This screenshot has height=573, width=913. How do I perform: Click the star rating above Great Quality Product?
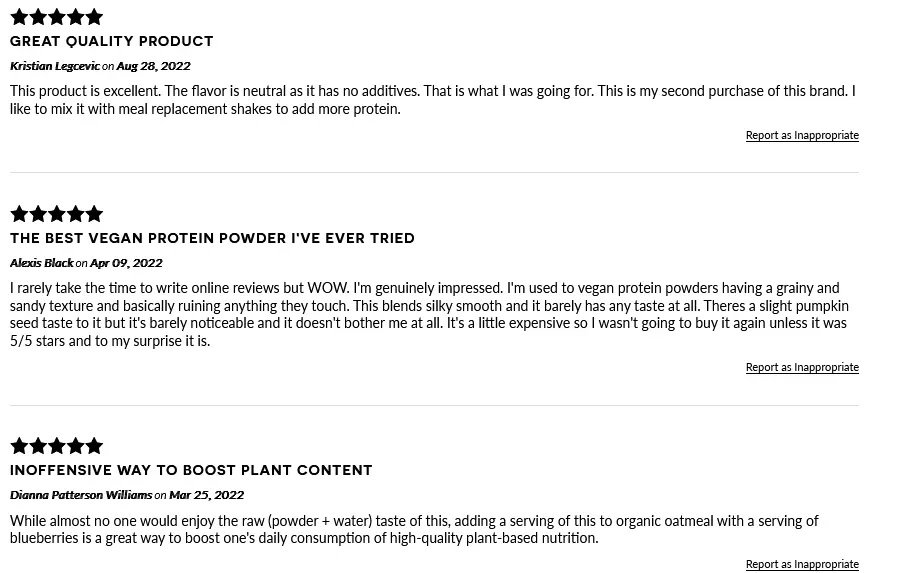point(56,17)
